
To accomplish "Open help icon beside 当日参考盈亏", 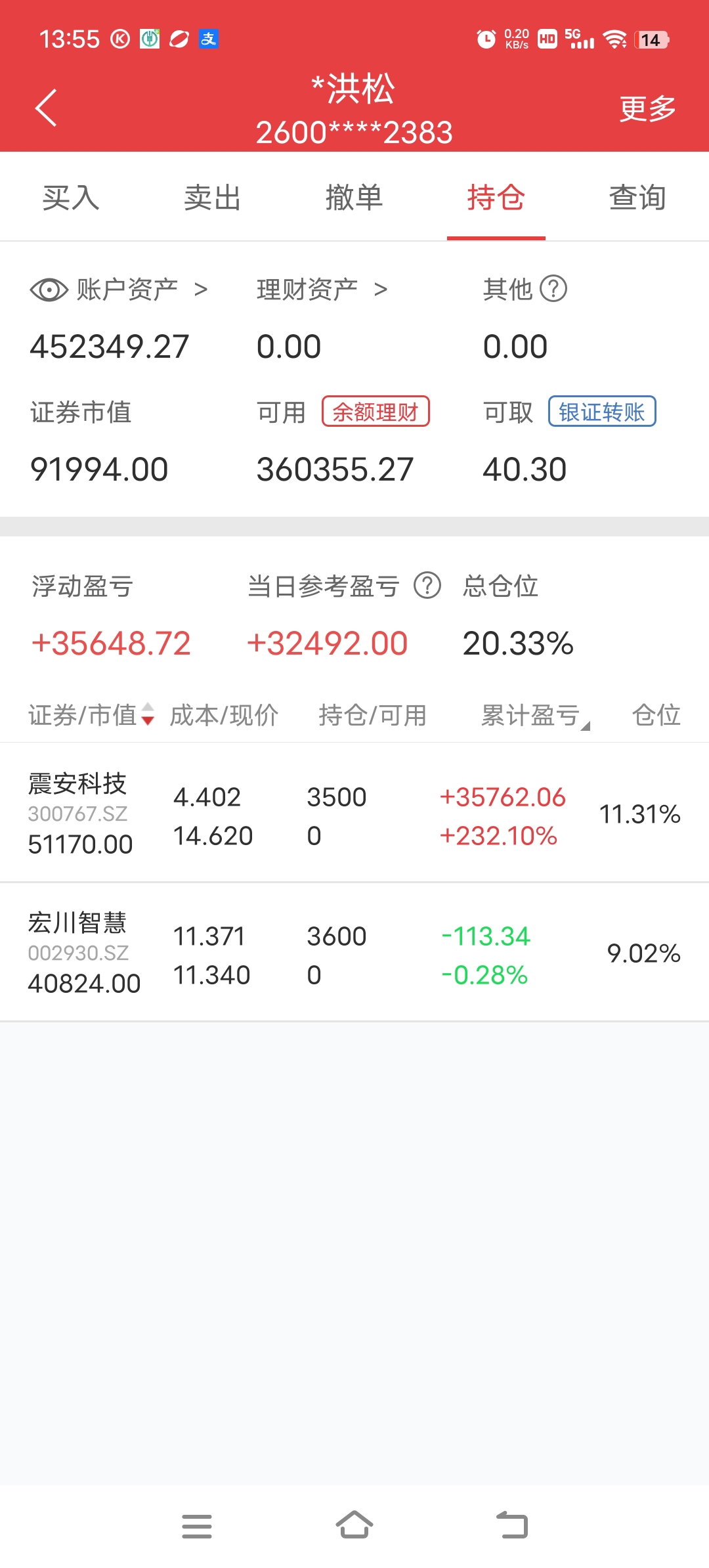I will 427,585.
